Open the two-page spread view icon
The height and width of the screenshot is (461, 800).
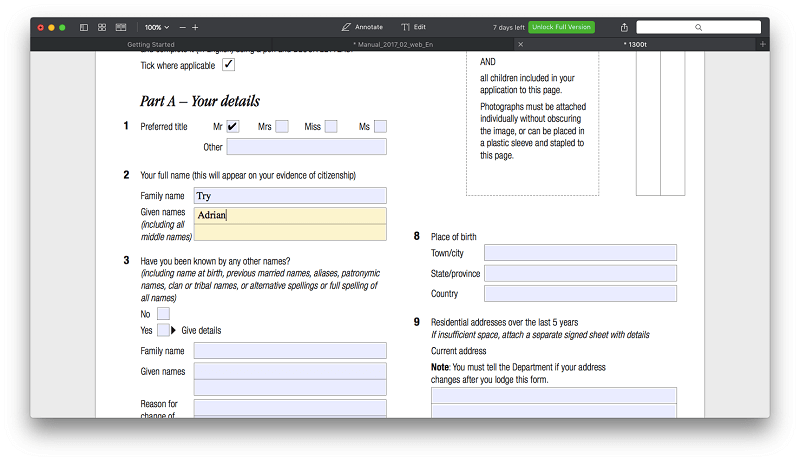pos(121,27)
